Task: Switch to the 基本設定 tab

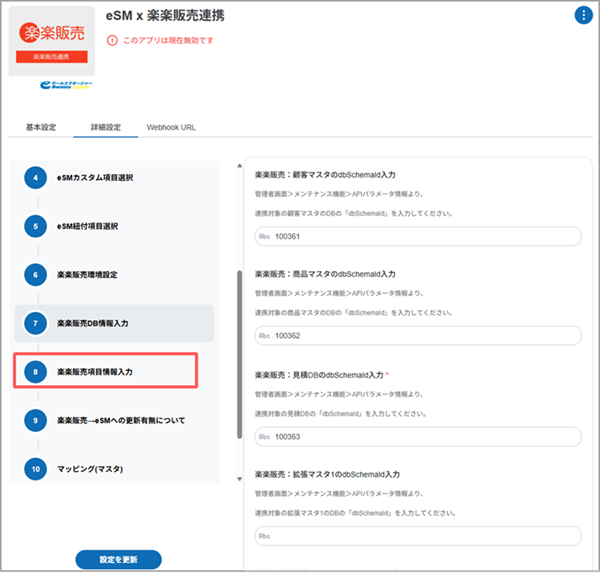Action: click(41, 128)
